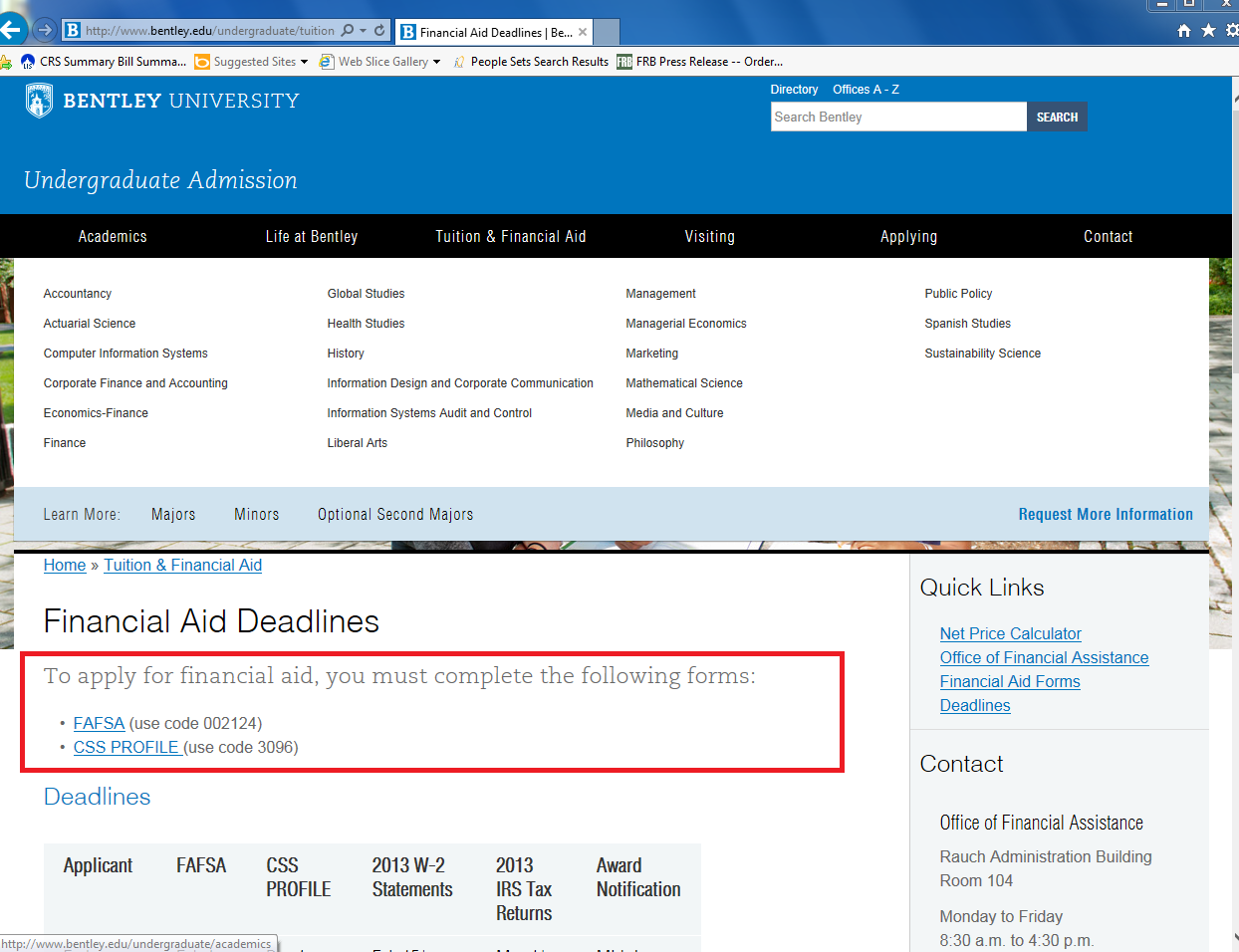Open the Economics-Finance major link
This screenshot has width=1239, height=952.
(x=96, y=413)
